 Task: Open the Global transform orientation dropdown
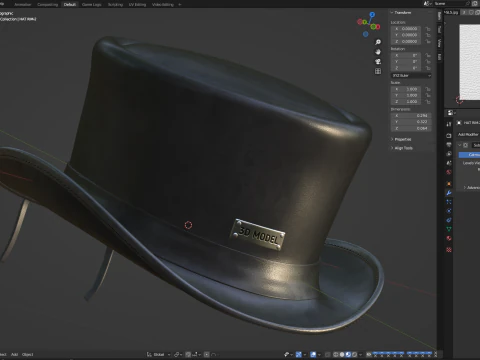tap(159, 355)
